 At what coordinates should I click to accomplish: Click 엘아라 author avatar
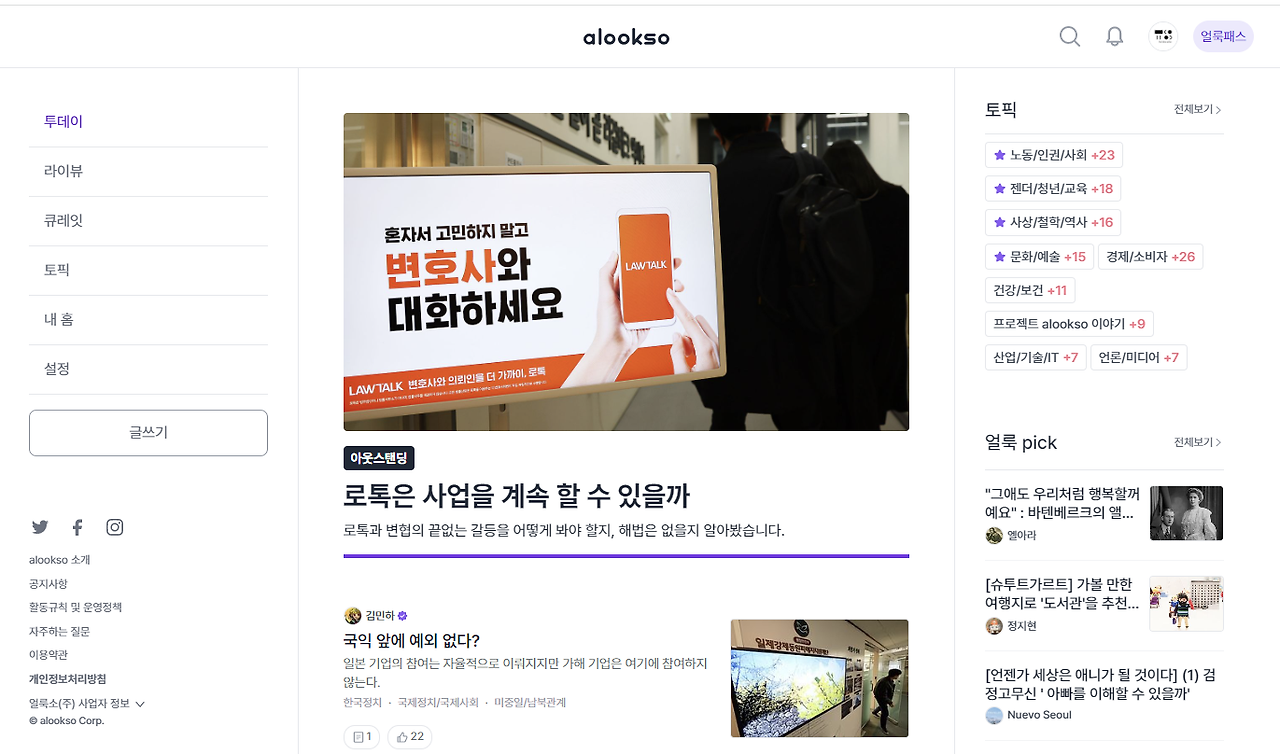click(994, 535)
